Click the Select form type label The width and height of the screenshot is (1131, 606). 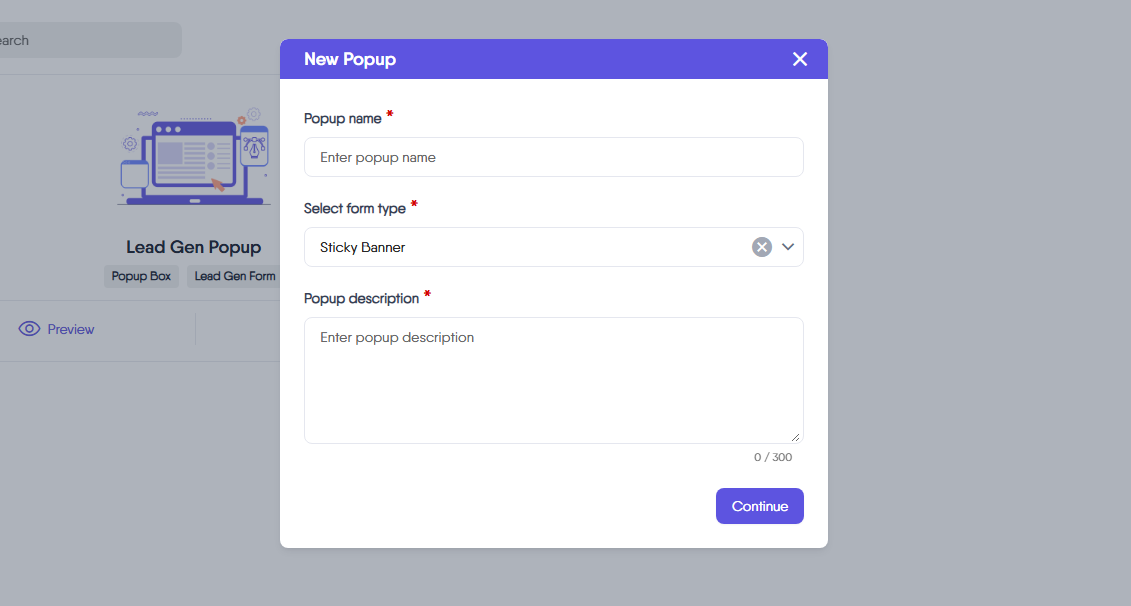pos(355,208)
